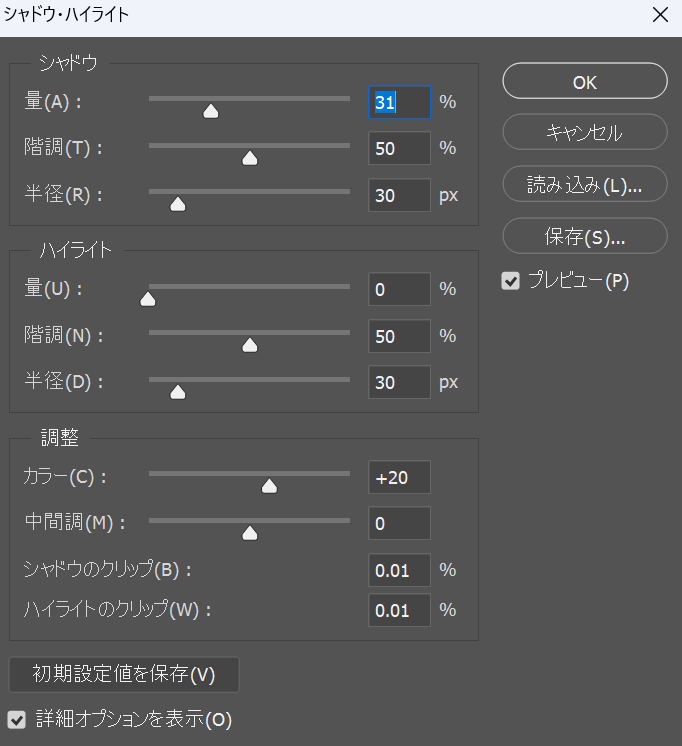682x746 pixels.
Task: Toggle the プレビュー(P) checkbox
Action: point(511,282)
